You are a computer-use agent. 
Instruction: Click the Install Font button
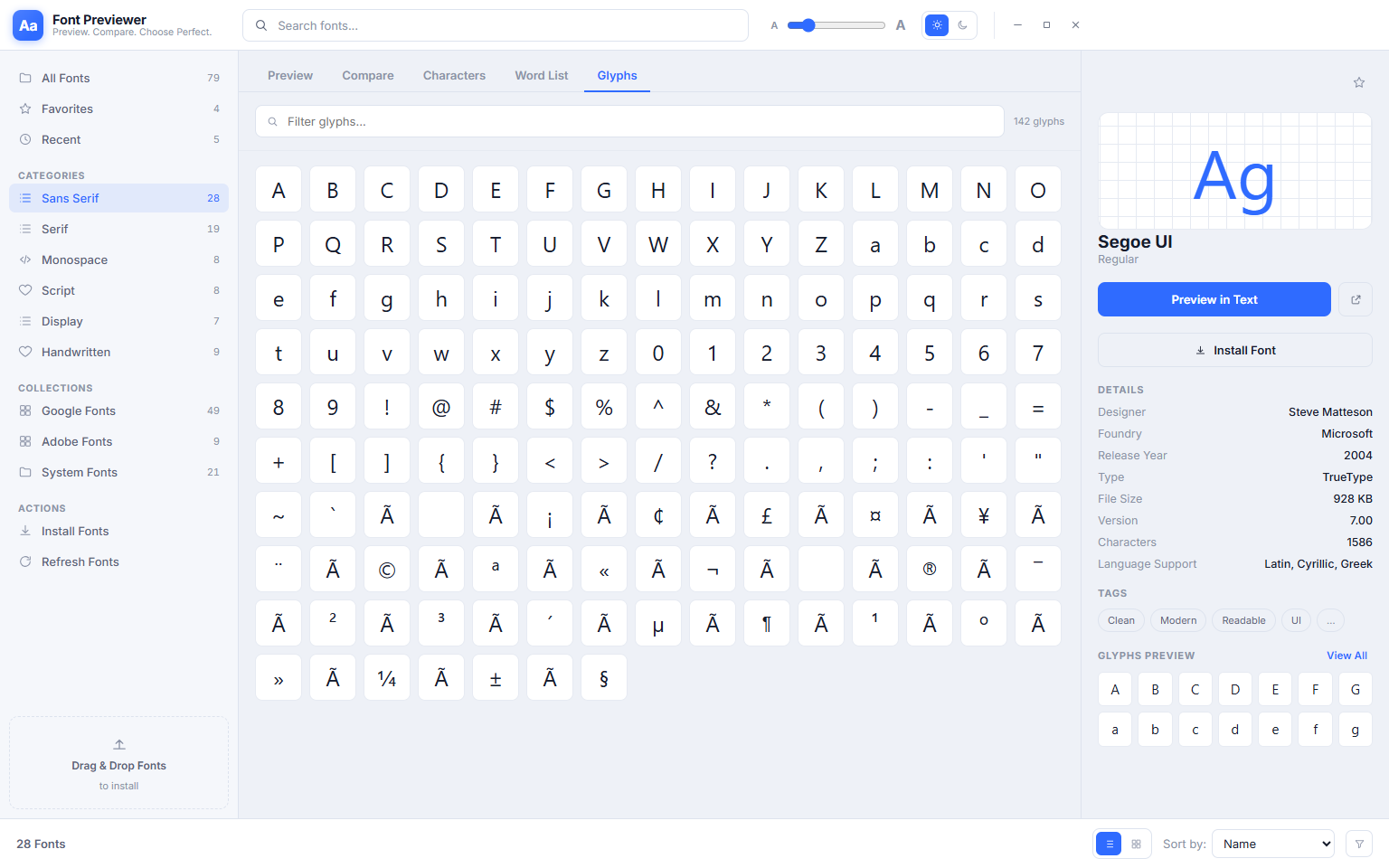click(1235, 350)
